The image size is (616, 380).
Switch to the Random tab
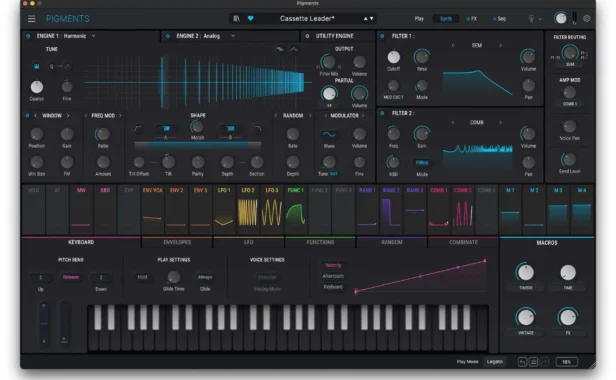click(392, 242)
